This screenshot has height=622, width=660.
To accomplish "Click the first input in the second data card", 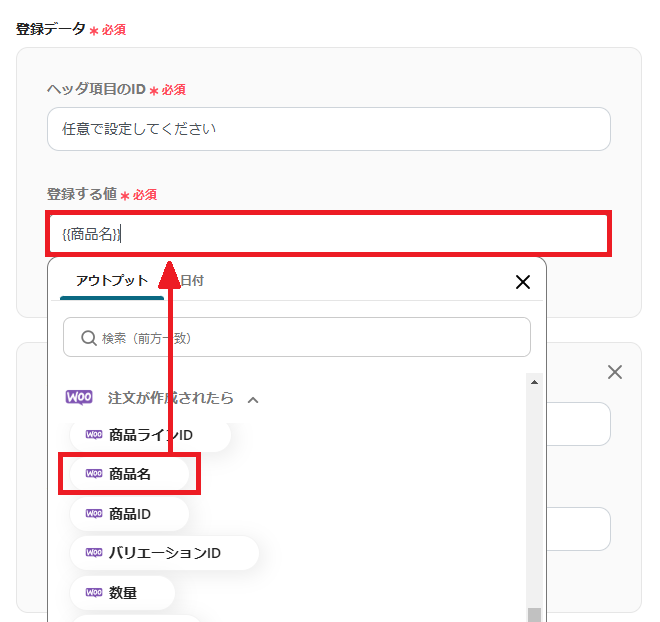I will pos(580,424).
